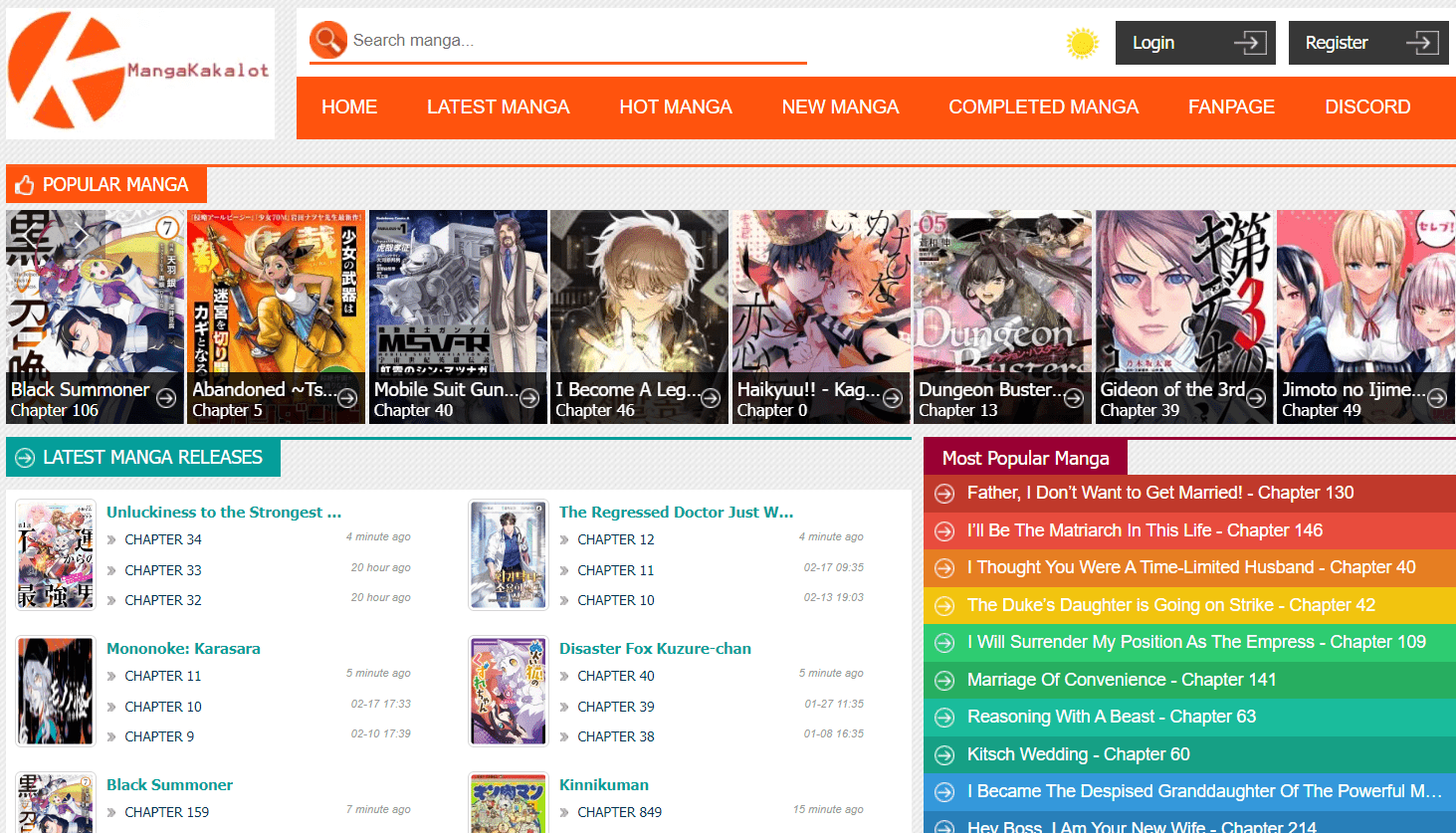The image size is (1456, 833).
Task: Open The Regressed Doctor title link
Action: coord(677,512)
